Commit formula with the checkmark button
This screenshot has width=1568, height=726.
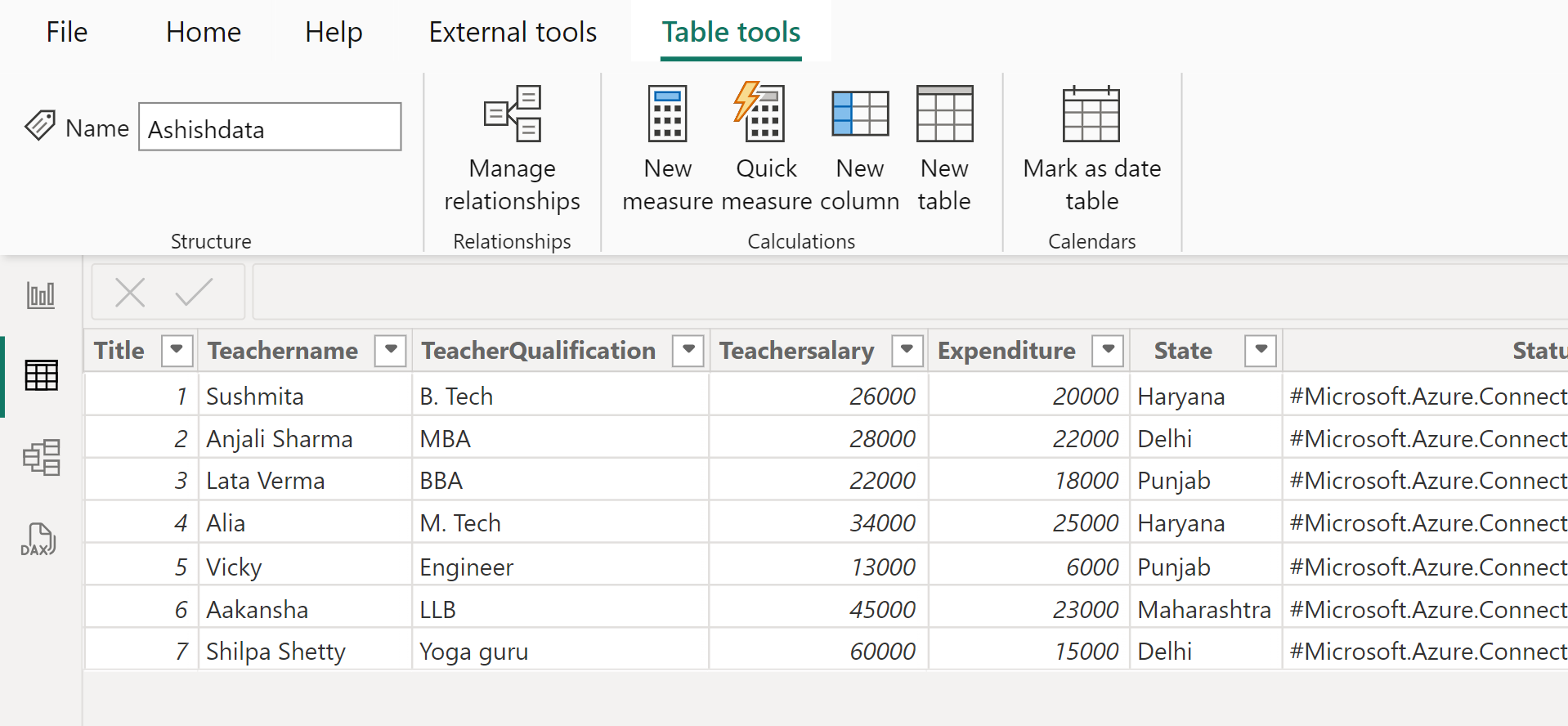tap(194, 292)
